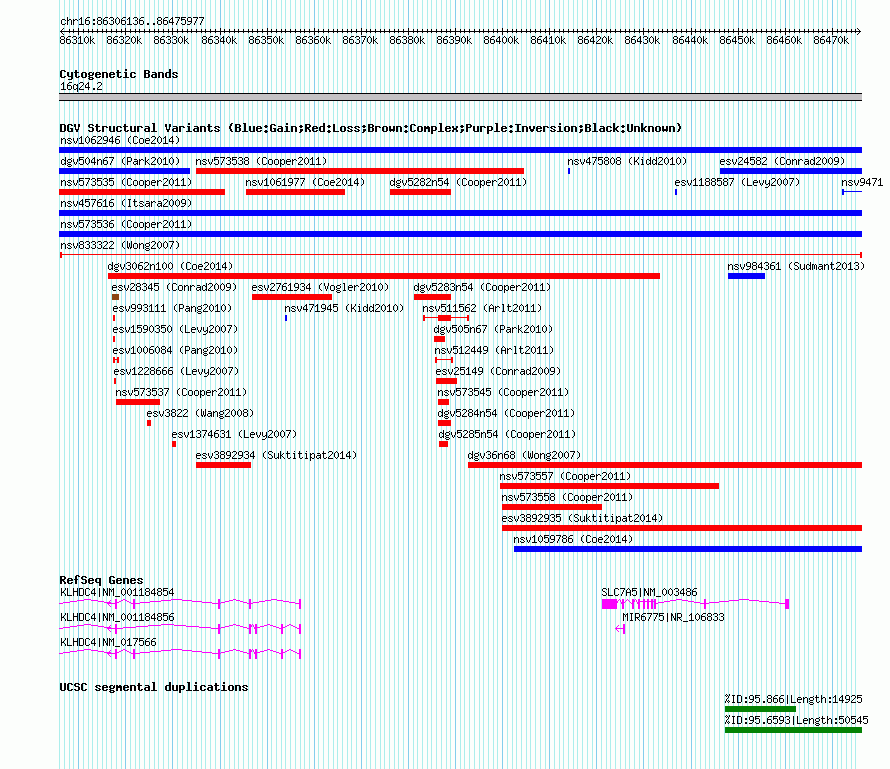The width and height of the screenshot is (890, 769).
Task: Open the nsv475808 (Kidd2010) variant
Action: (627, 161)
